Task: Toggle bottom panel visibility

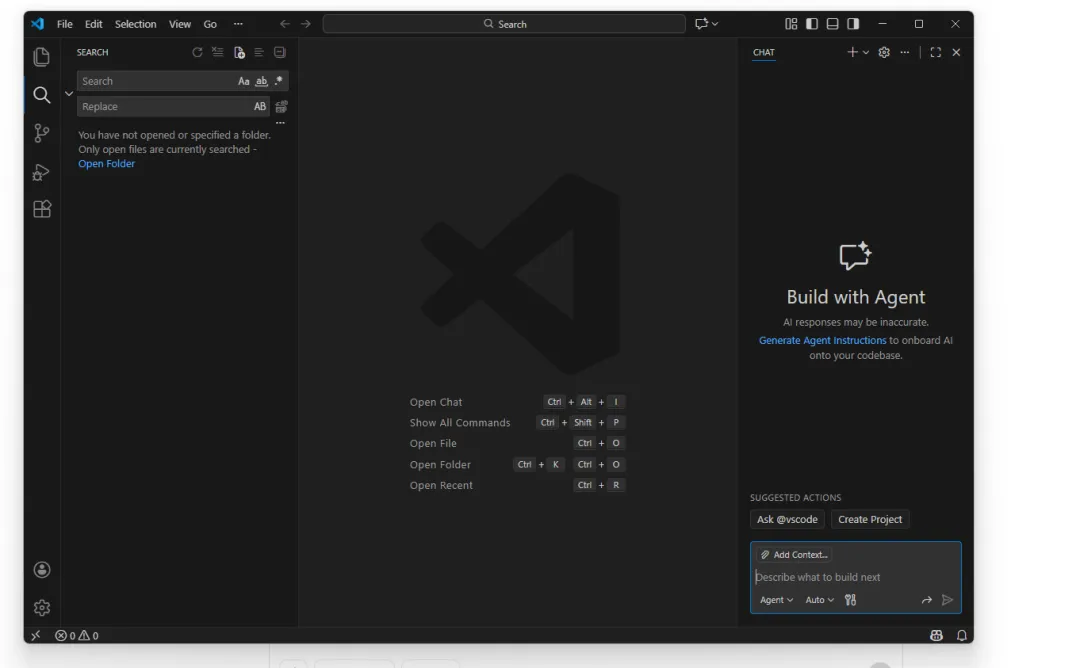Action: [832, 24]
